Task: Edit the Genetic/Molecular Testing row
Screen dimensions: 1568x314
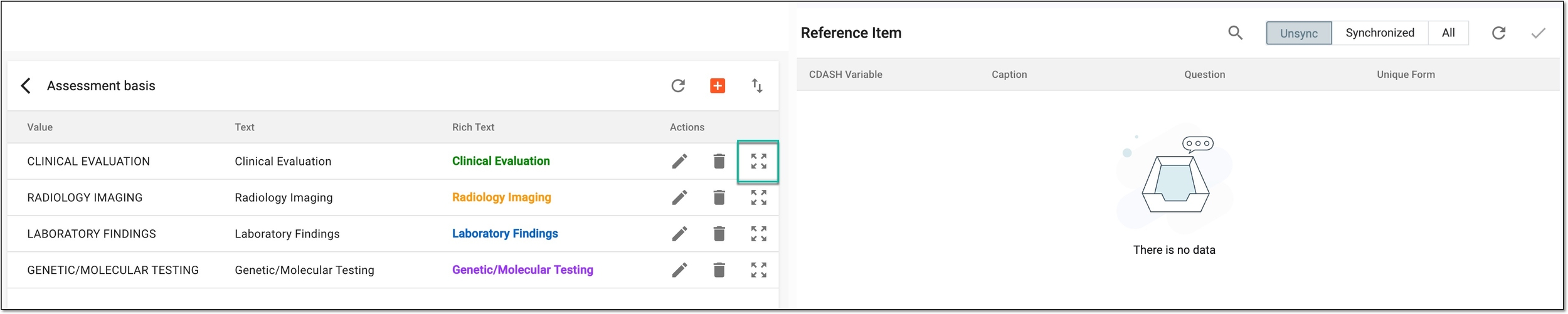Action: pos(679,270)
